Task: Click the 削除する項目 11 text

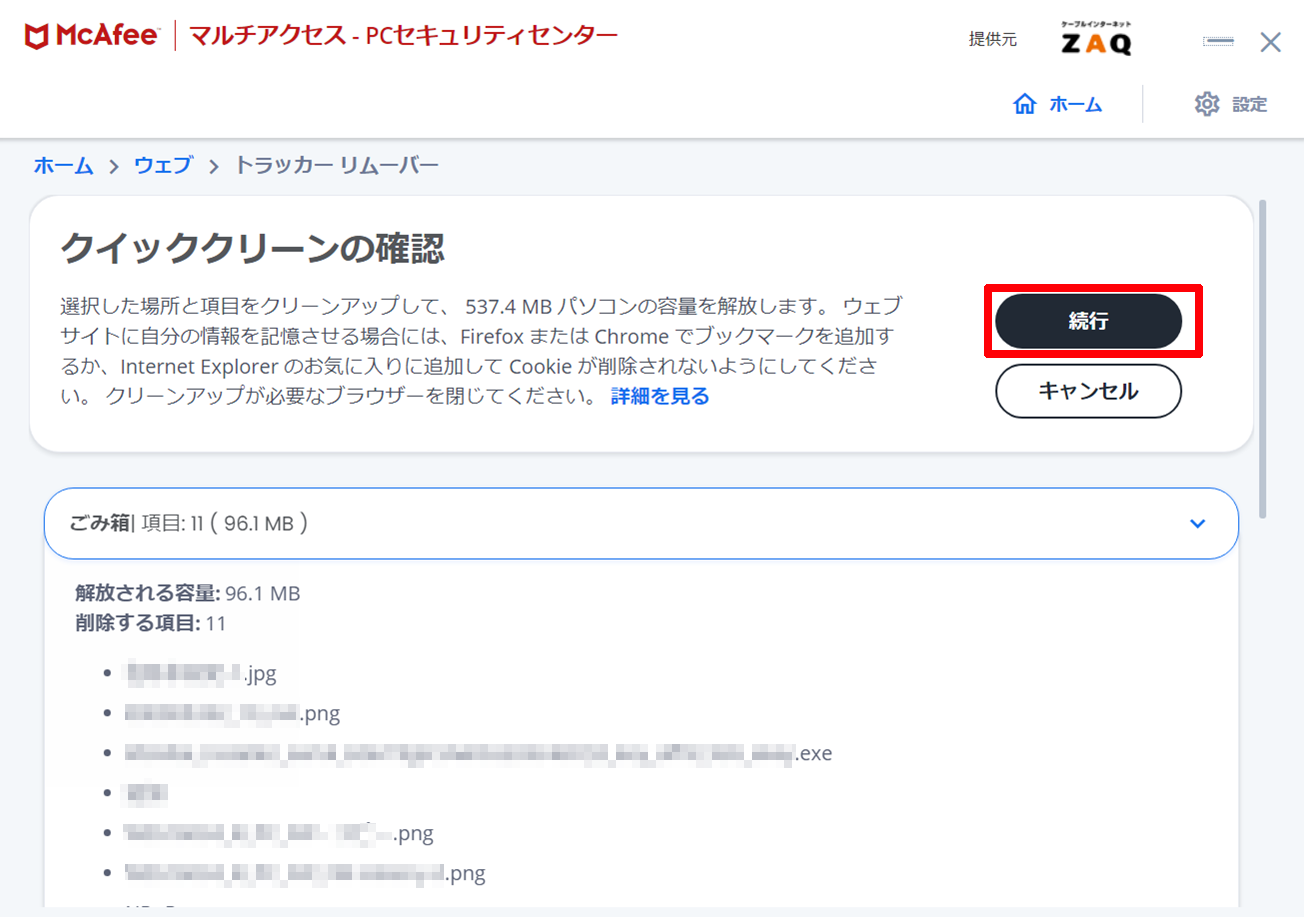Action: coord(151,624)
